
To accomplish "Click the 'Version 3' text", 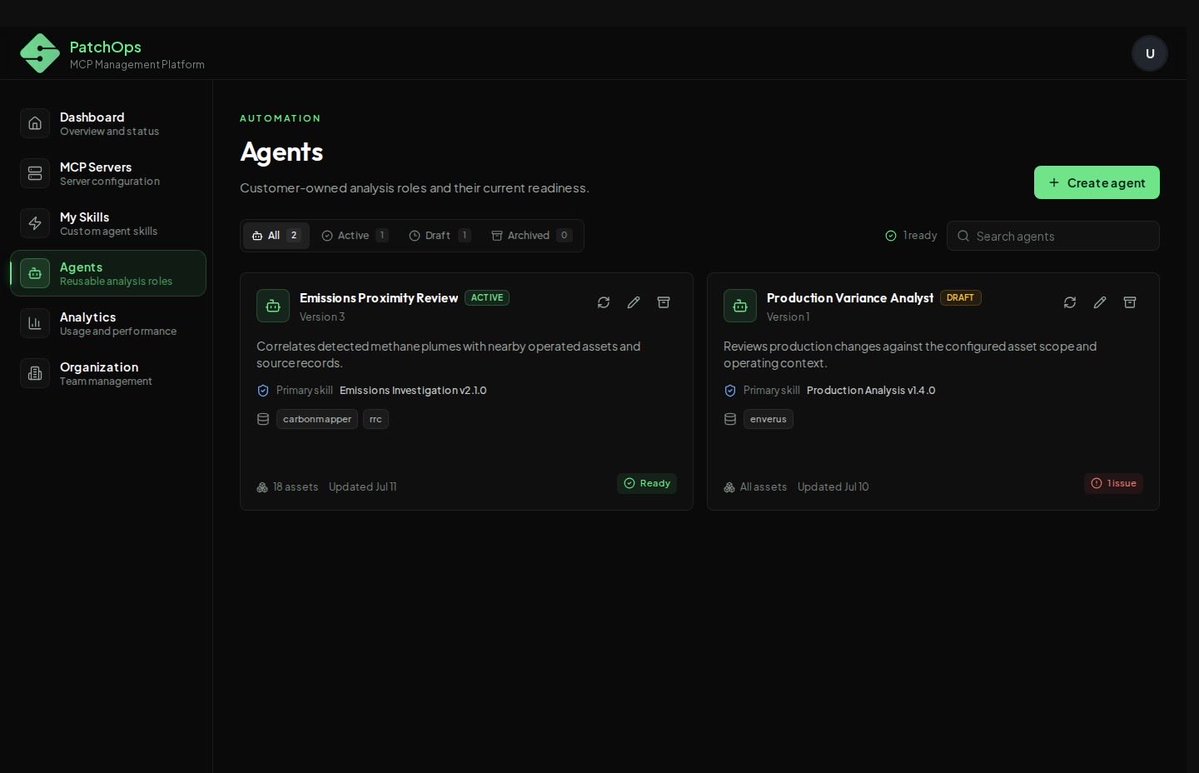I will click(322, 317).
